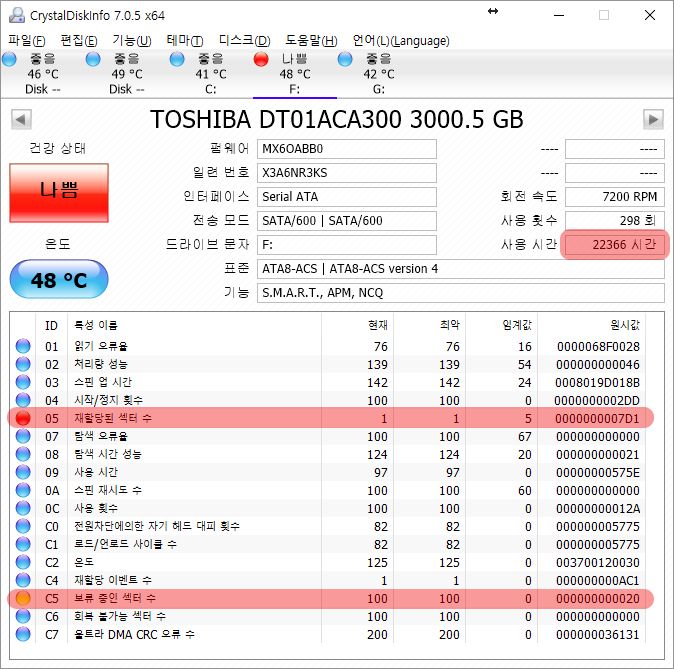Viewport: 674px width, 669px height.
Task: Click status icon of attribute 07 탐색 오류율
Action: tap(23, 436)
